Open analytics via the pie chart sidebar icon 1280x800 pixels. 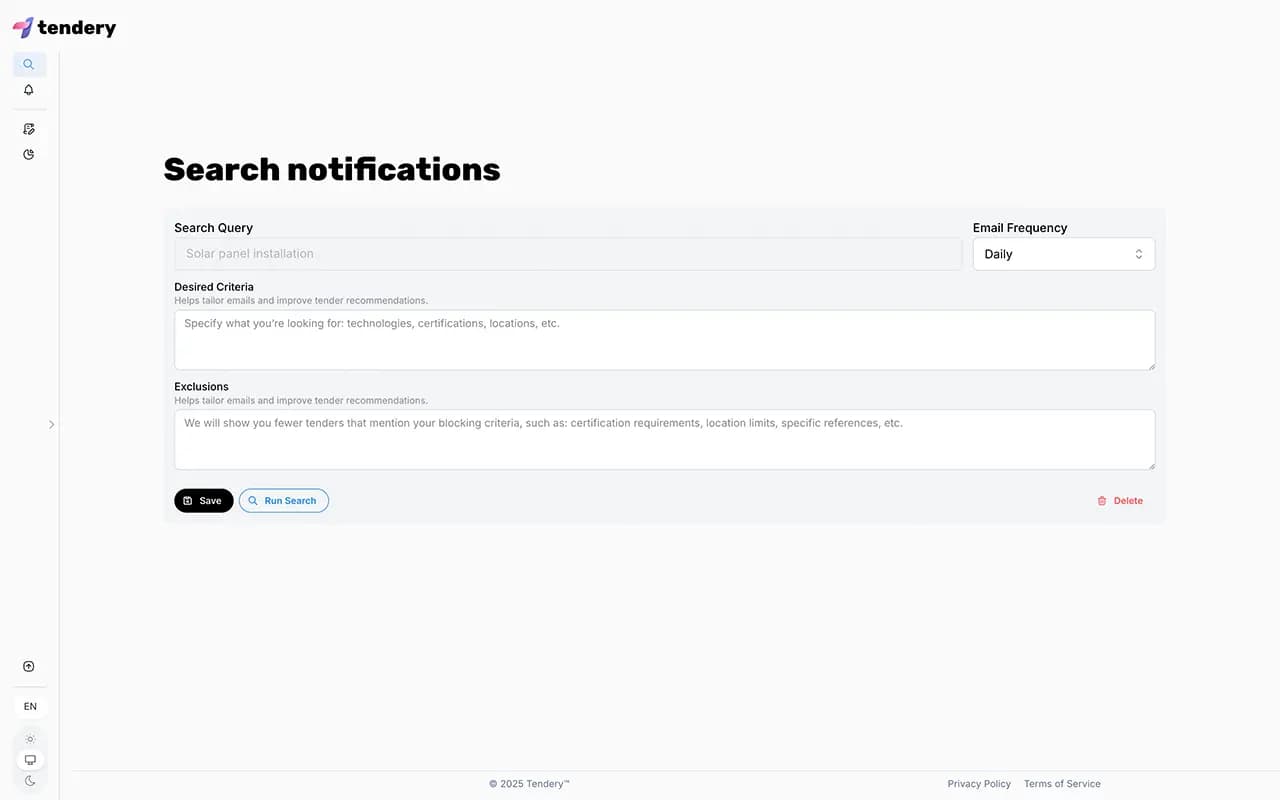pyautogui.click(x=29, y=154)
